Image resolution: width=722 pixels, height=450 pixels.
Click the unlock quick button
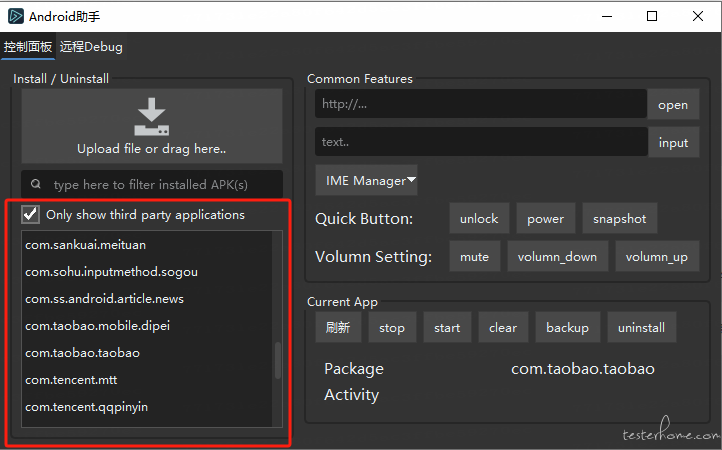tap(479, 218)
